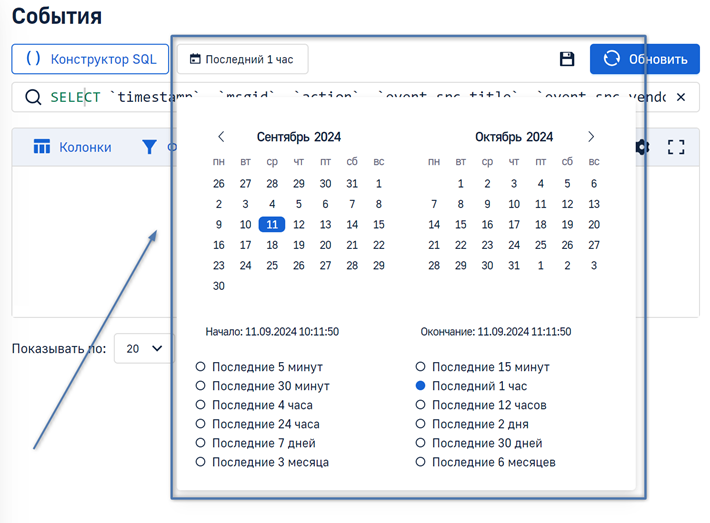This screenshot has width=710, height=523.
Task: Choose the 'Последние 30 дней' radio option
Action: coord(421,443)
